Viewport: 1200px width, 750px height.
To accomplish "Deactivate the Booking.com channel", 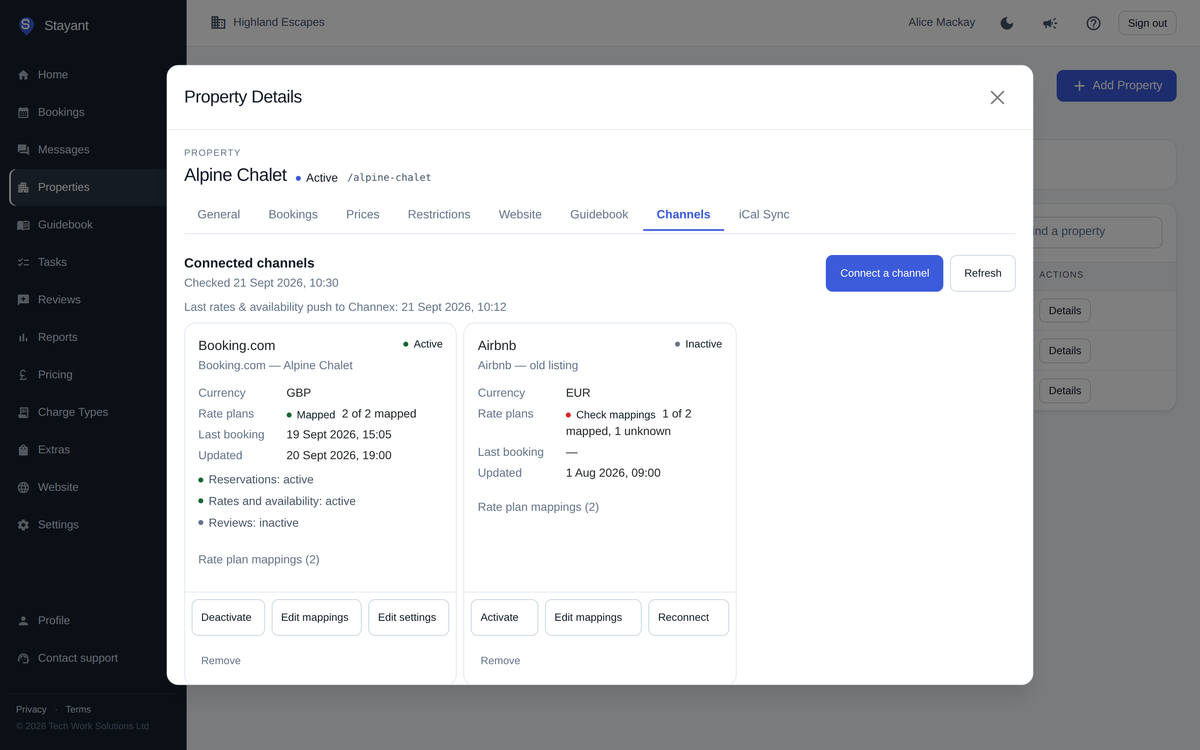I will (228, 618).
